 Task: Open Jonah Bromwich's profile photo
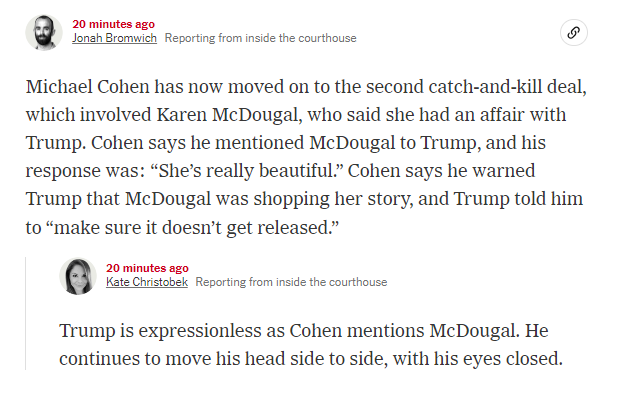tap(44, 32)
